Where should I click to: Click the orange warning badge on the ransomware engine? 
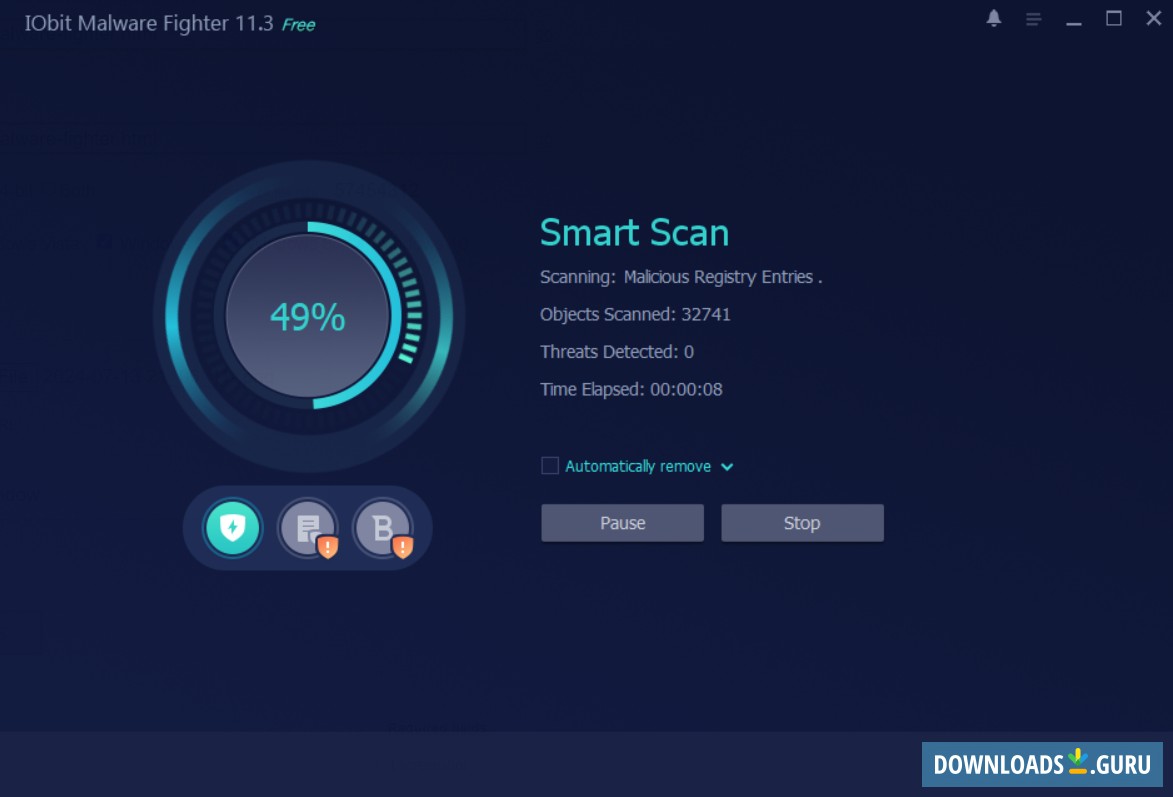[x=329, y=545]
